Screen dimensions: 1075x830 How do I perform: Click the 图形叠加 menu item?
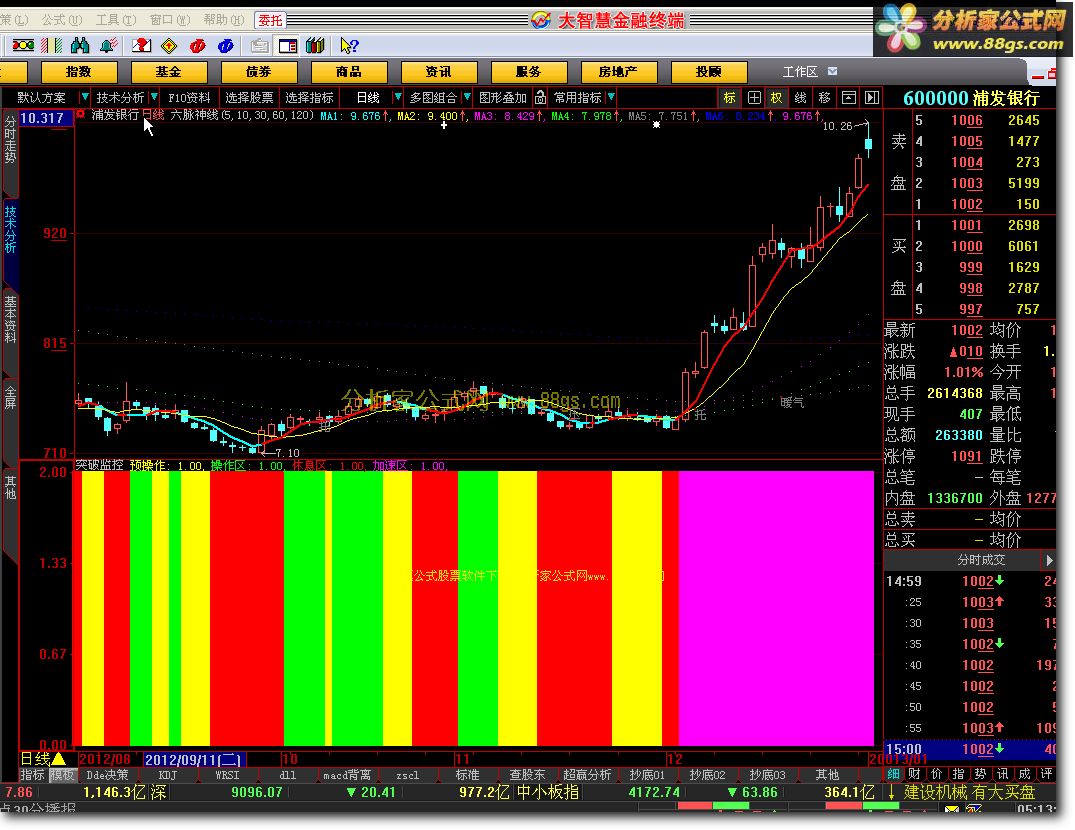pos(503,97)
